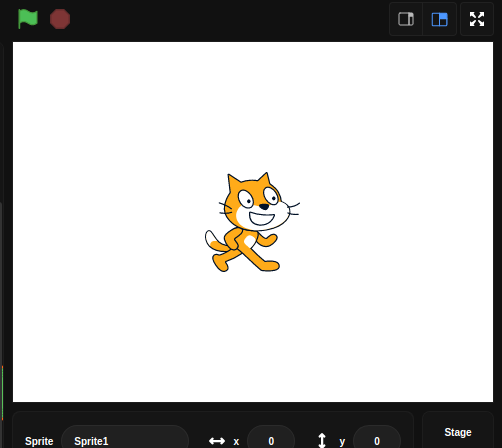502x448 pixels.
Task: Click the horizontal arrows x icon
Action: click(217, 441)
